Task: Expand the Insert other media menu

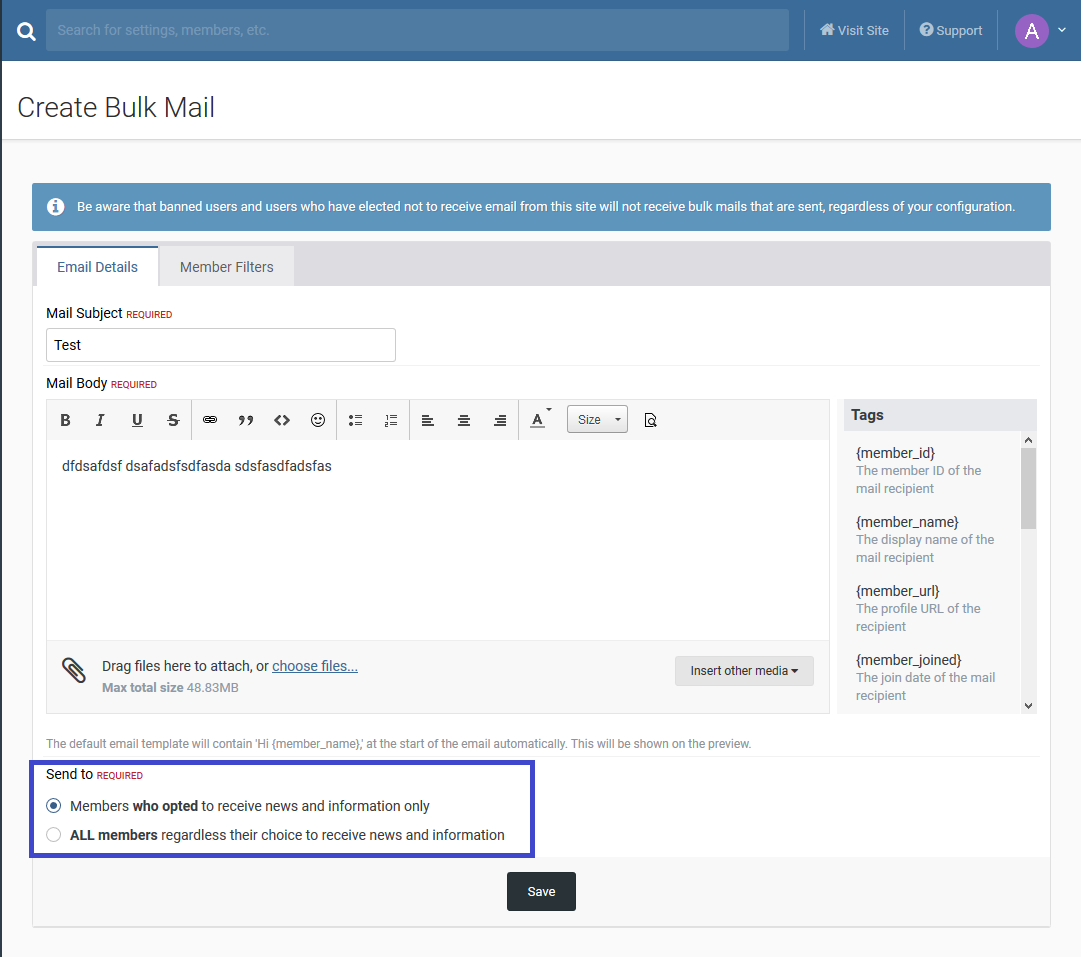Action: coord(744,671)
